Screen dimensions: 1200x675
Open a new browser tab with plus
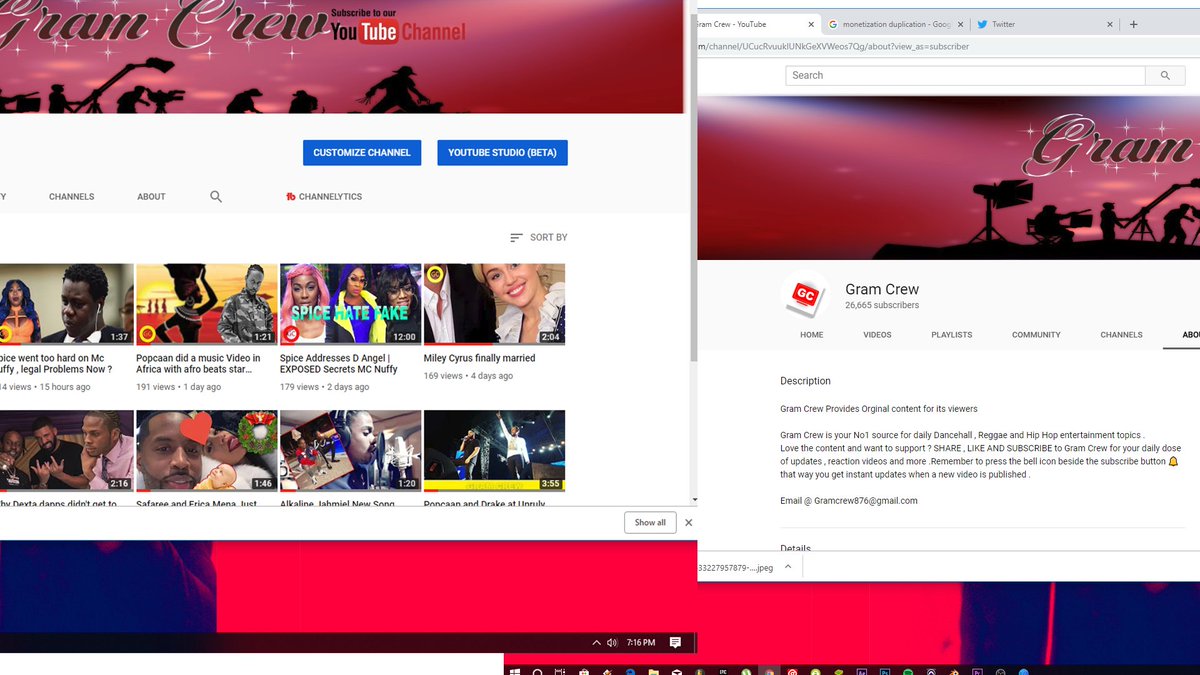coord(1133,24)
